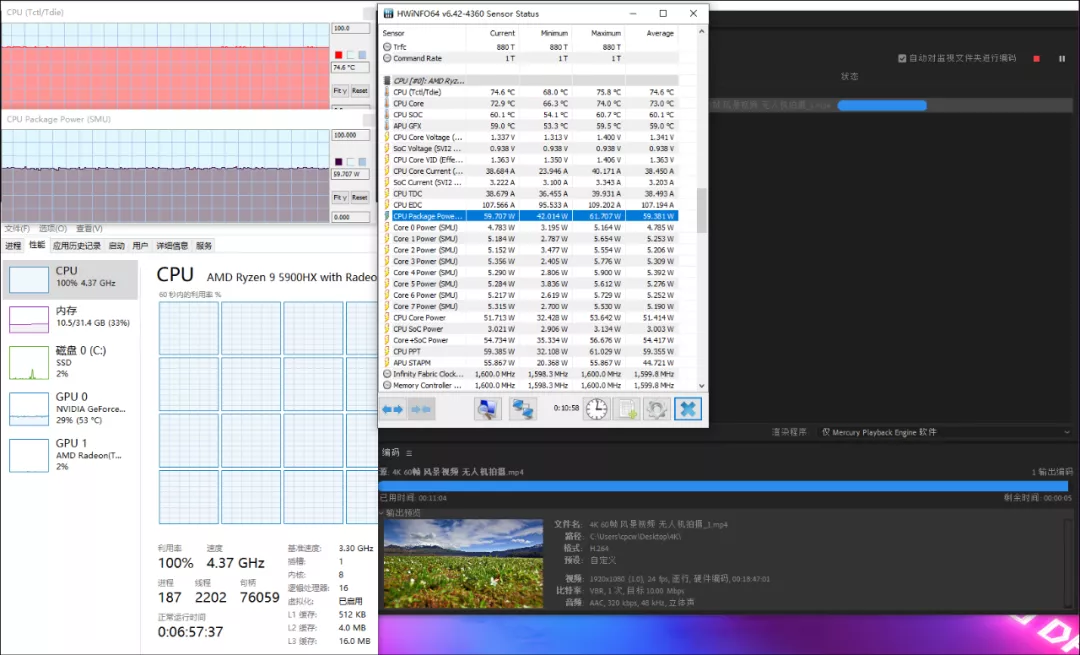This screenshot has height=655, width=1080.
Task: Click Reset in CPU Package Power graph
Action: [360, 198]
